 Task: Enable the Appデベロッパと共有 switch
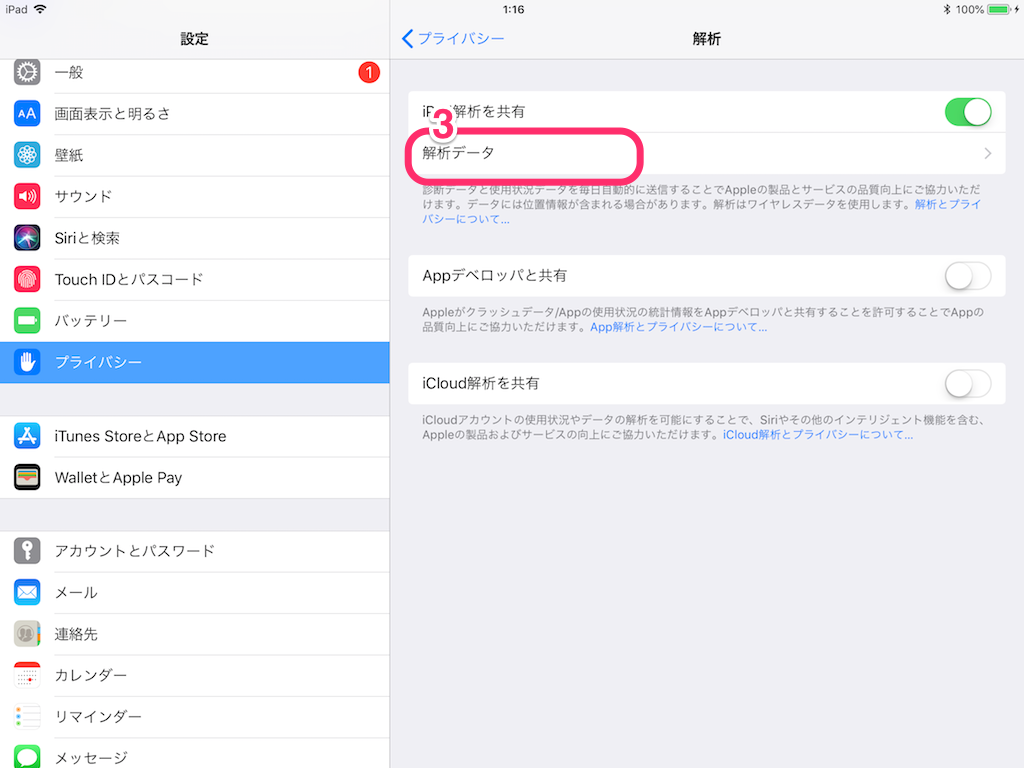point(967,276)
